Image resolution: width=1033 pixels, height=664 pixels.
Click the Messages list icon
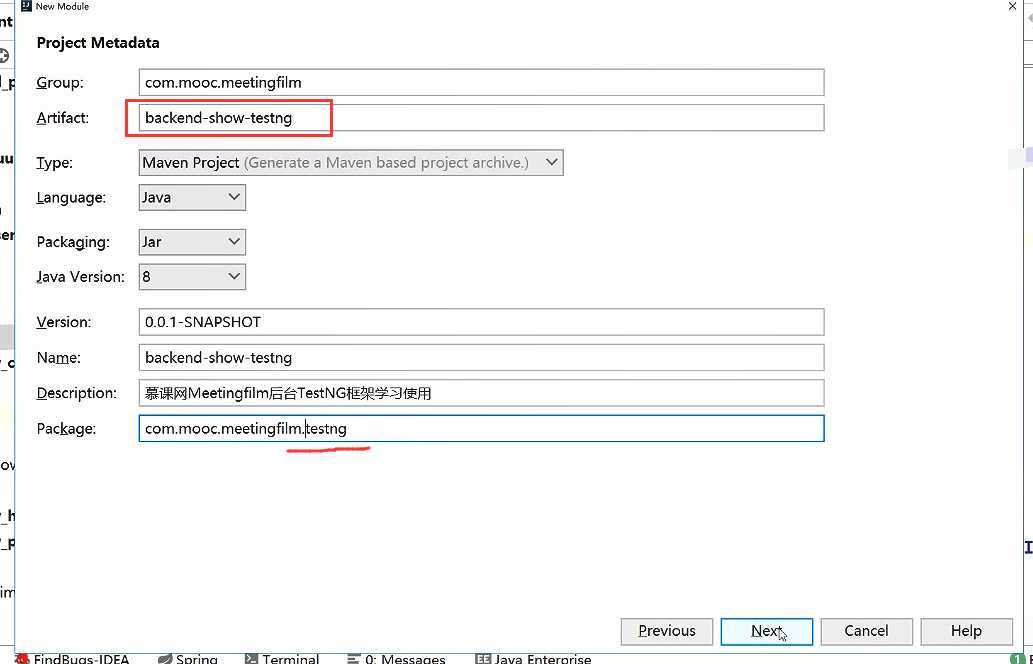354,658
